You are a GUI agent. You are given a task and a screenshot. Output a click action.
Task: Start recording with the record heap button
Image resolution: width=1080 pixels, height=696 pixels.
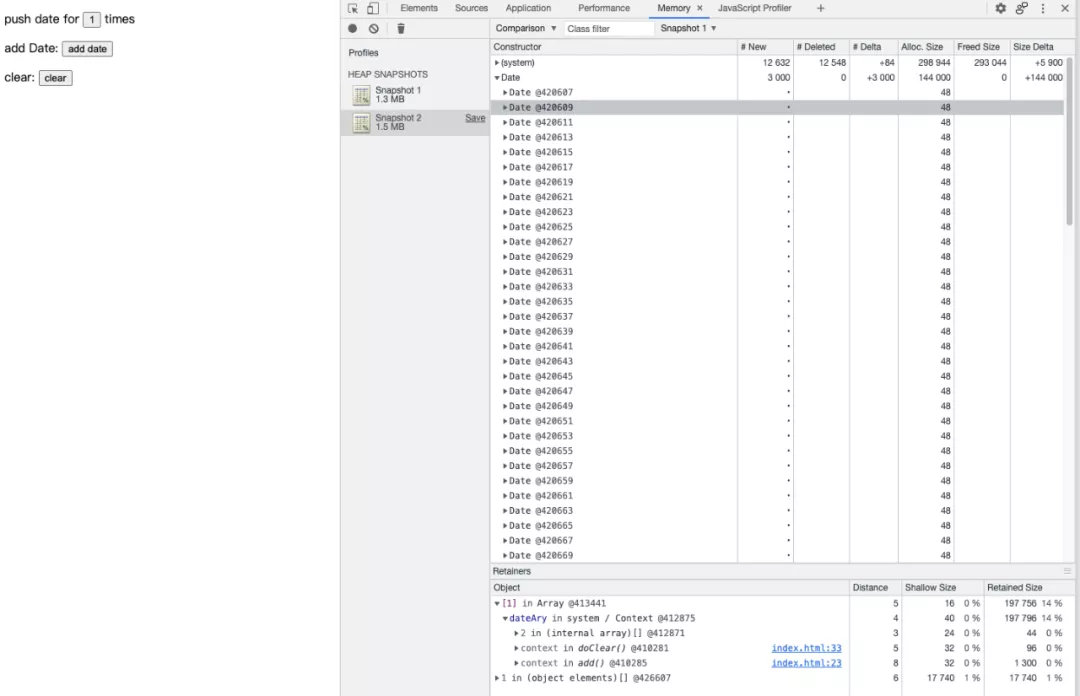coord(353,28)
